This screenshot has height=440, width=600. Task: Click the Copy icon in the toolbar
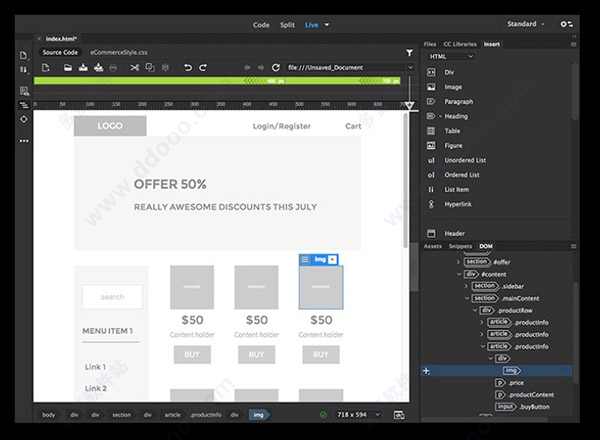(150, 68)
